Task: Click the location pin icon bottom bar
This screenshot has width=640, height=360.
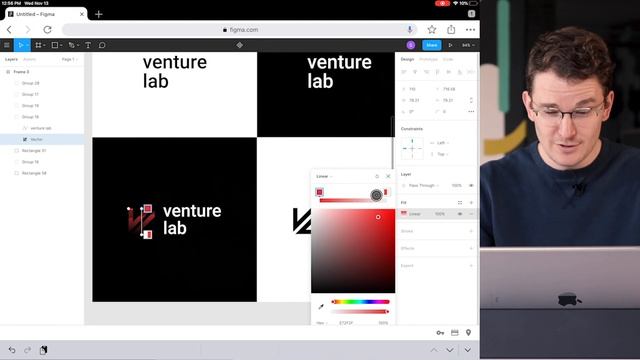Action: [468, 333]
